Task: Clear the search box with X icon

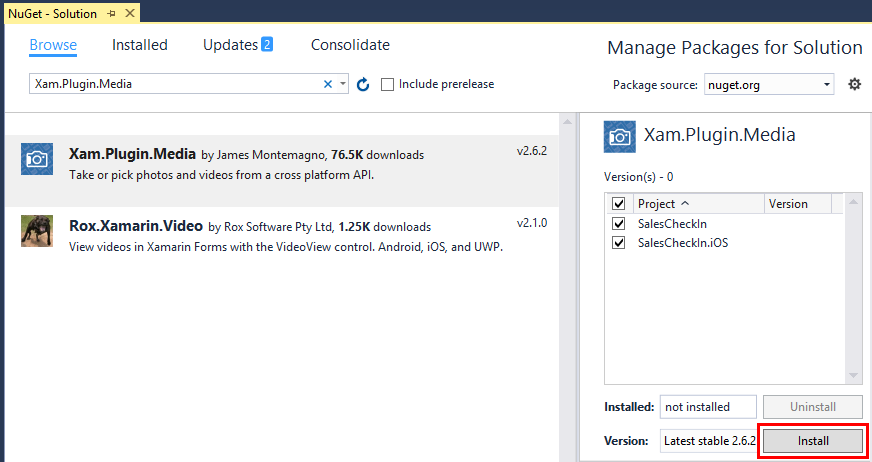Action: click(328, 84)
